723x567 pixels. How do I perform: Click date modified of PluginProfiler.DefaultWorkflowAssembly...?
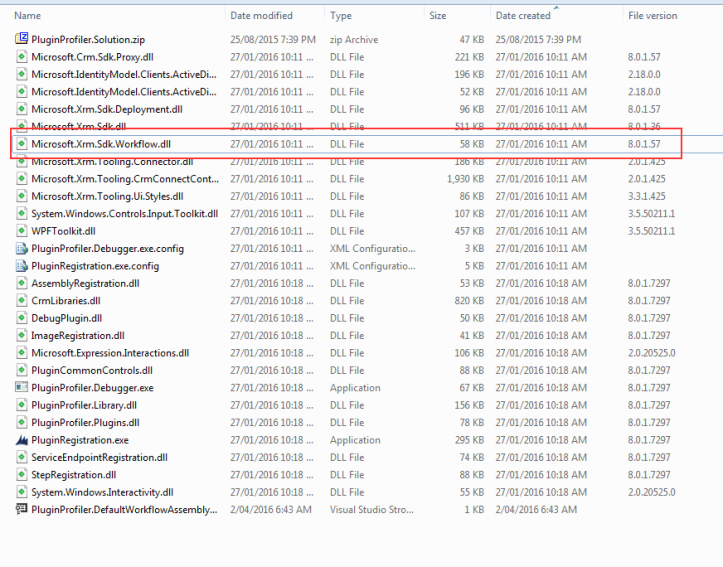pos(271,509)
